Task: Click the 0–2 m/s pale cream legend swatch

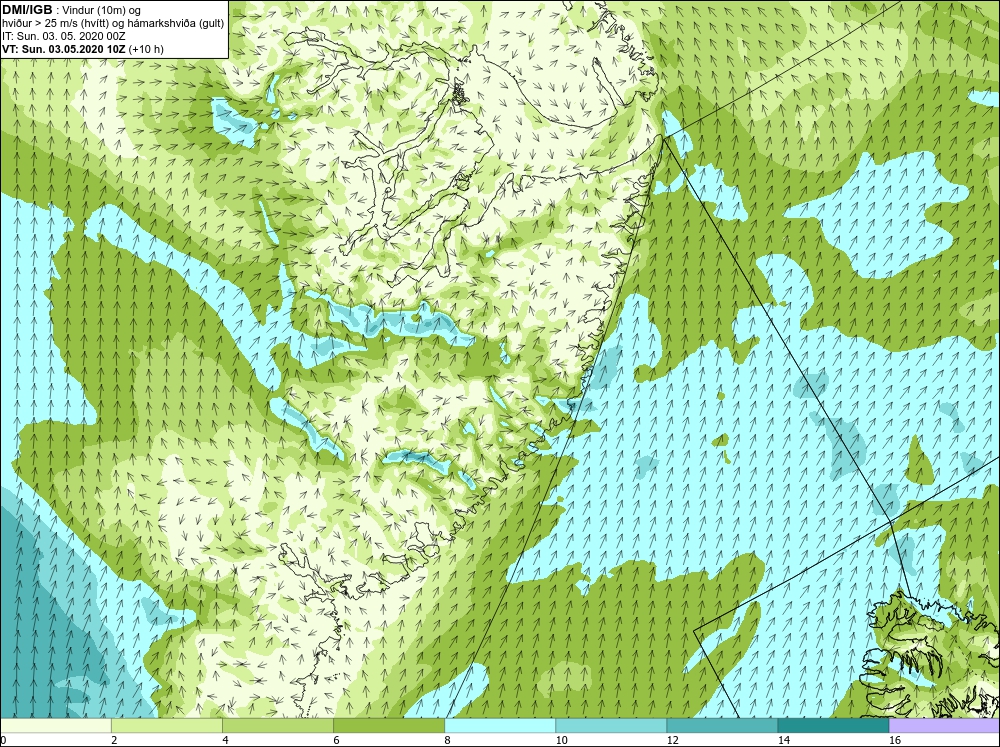Action: [x=55, y=725]
